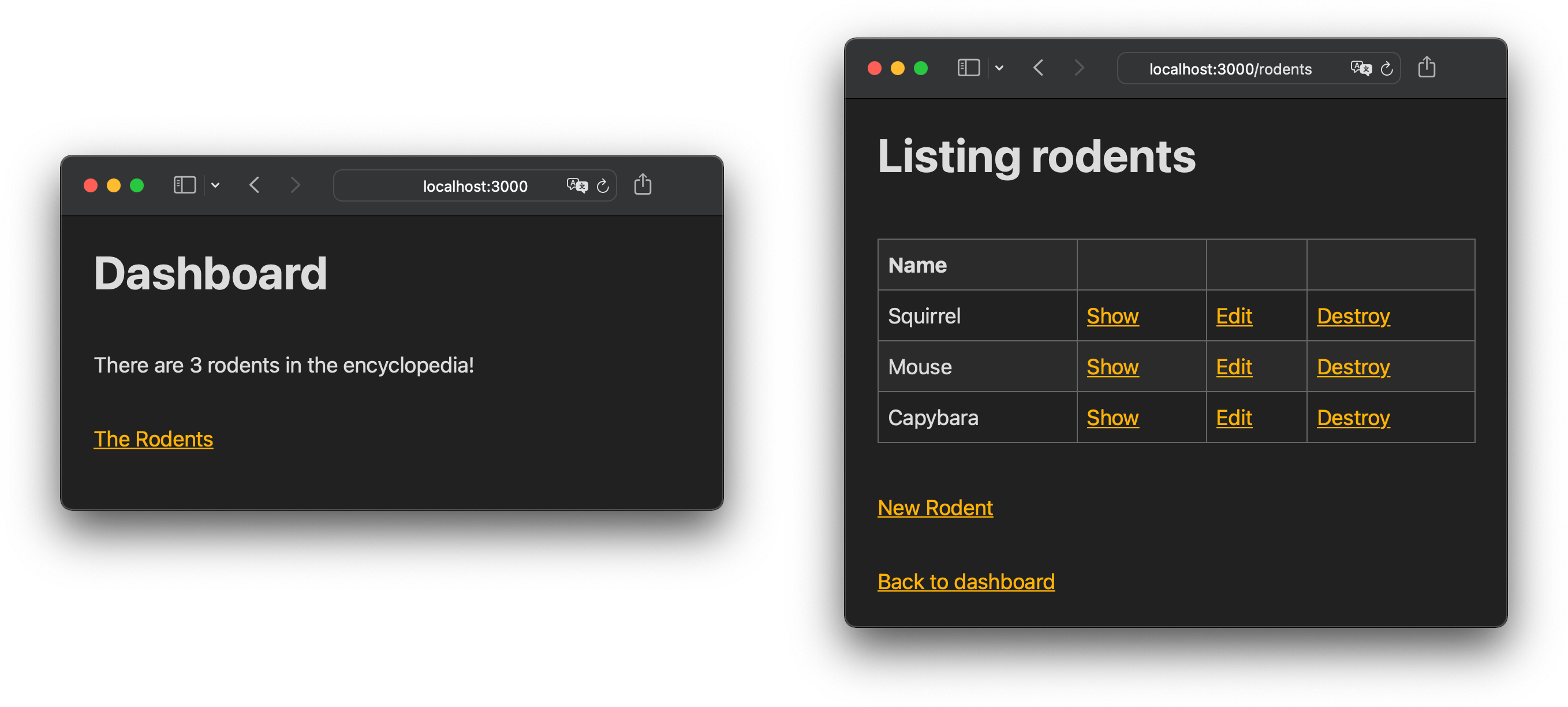Click the translate dropdown in the rodents address bar

(x=1361, y=68)
